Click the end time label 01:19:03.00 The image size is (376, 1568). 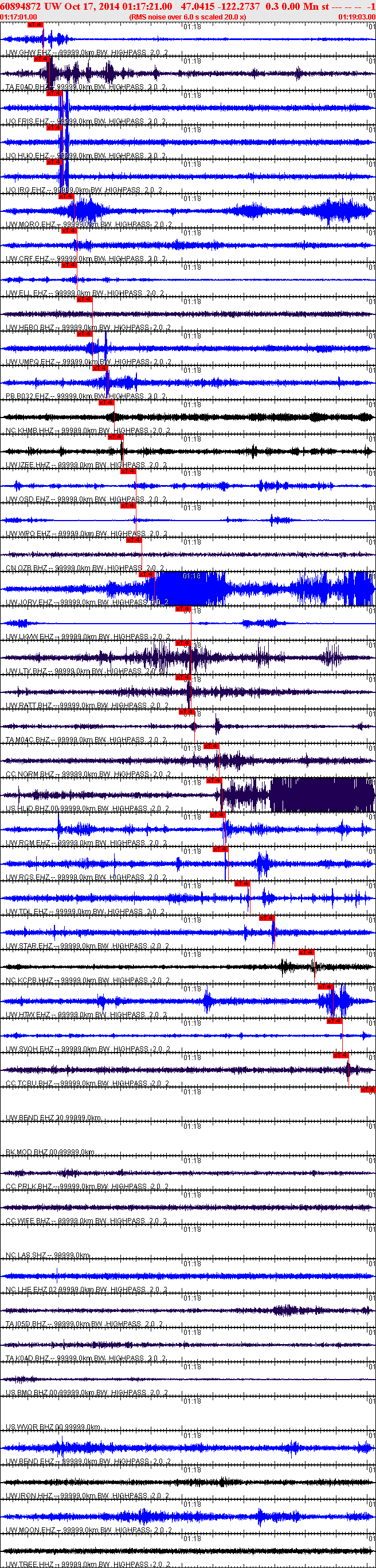click(357, 17)
